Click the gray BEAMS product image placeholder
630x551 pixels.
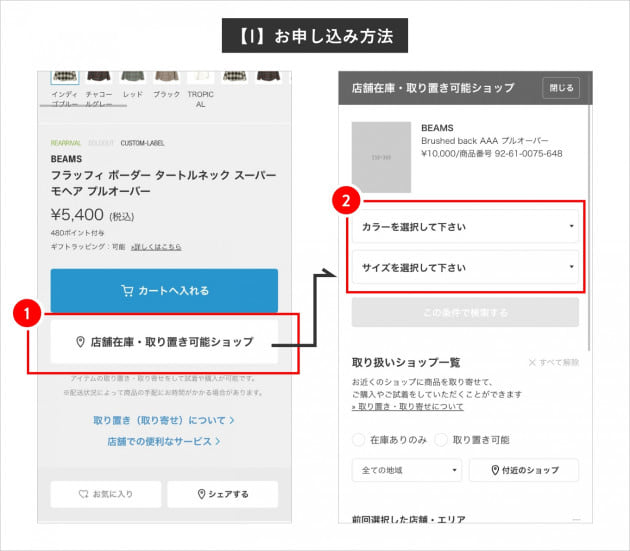coord(381,157)
